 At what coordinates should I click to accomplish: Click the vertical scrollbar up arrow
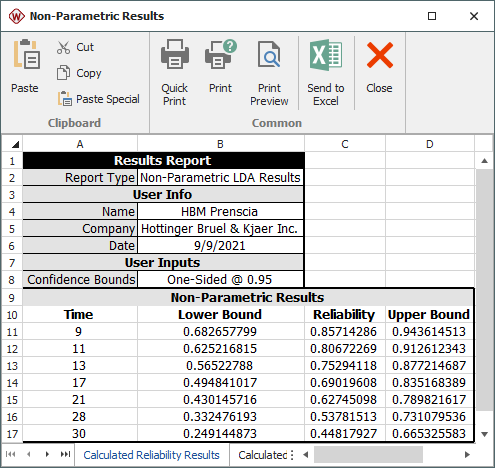tap(485, 161)
